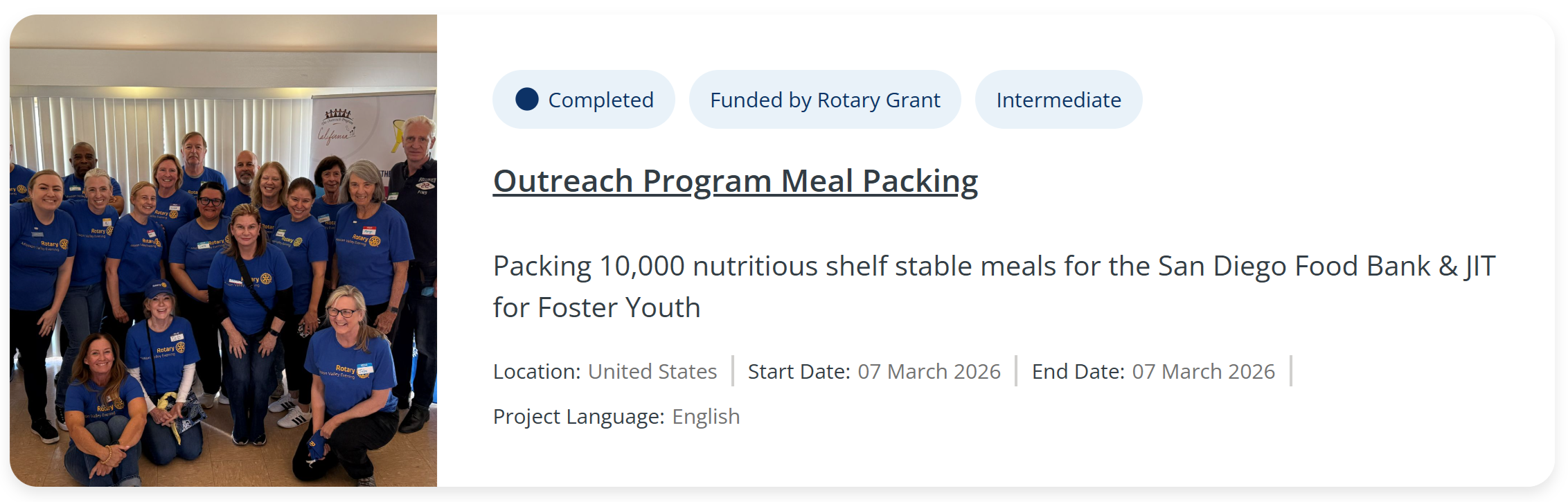
Task: Click the blue status dot beside Completed
Action: point(527,99)
